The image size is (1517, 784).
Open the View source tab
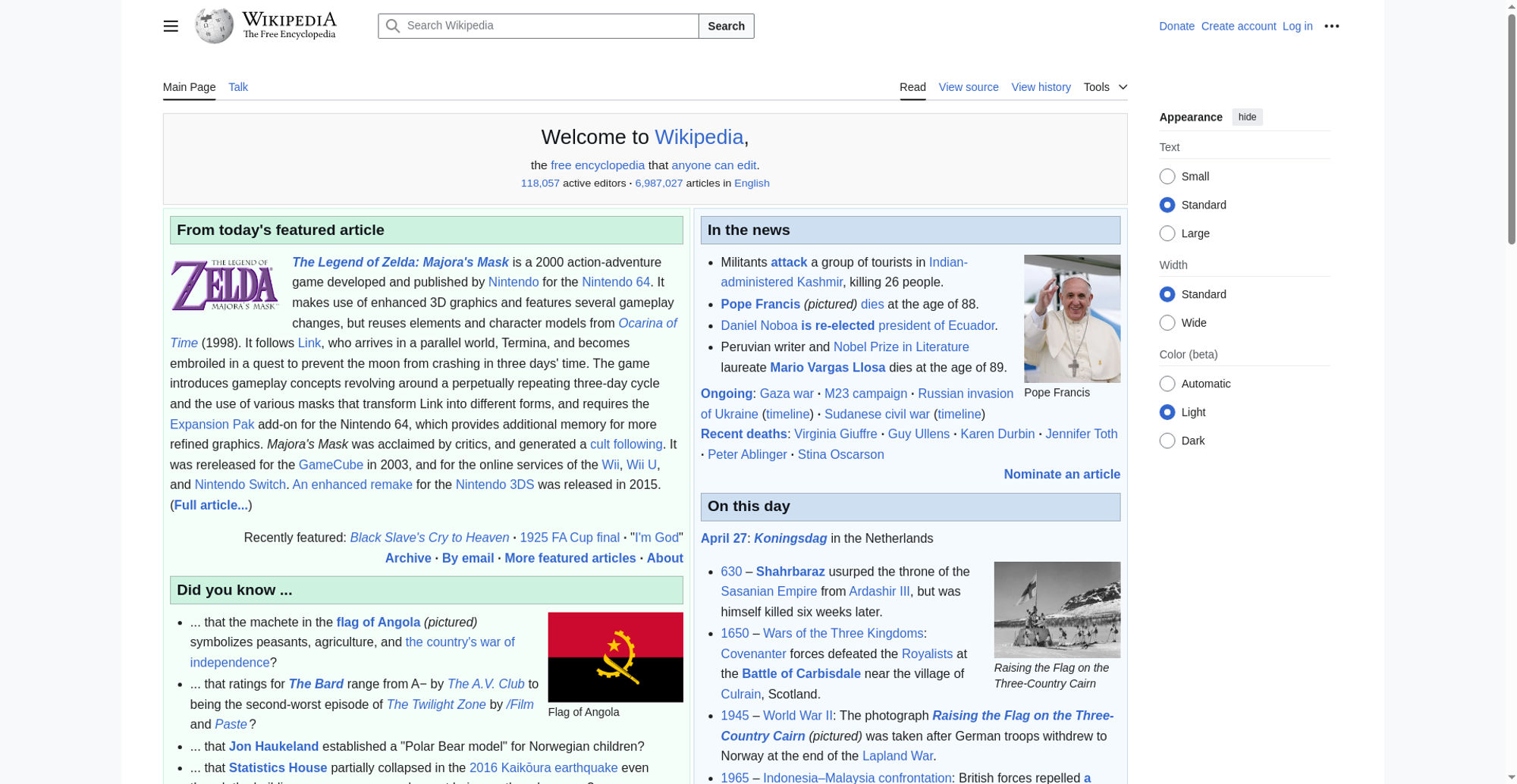point(969,87)
